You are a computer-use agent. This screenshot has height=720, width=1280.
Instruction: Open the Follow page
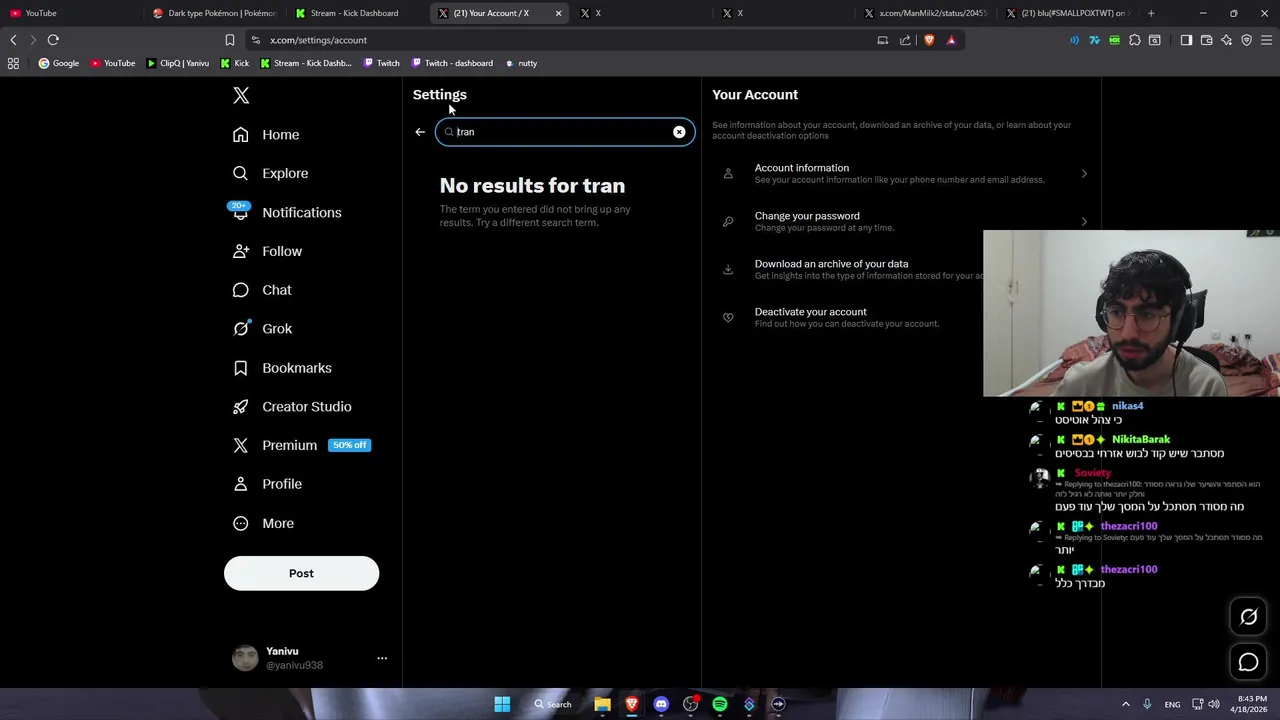point(267,251)
